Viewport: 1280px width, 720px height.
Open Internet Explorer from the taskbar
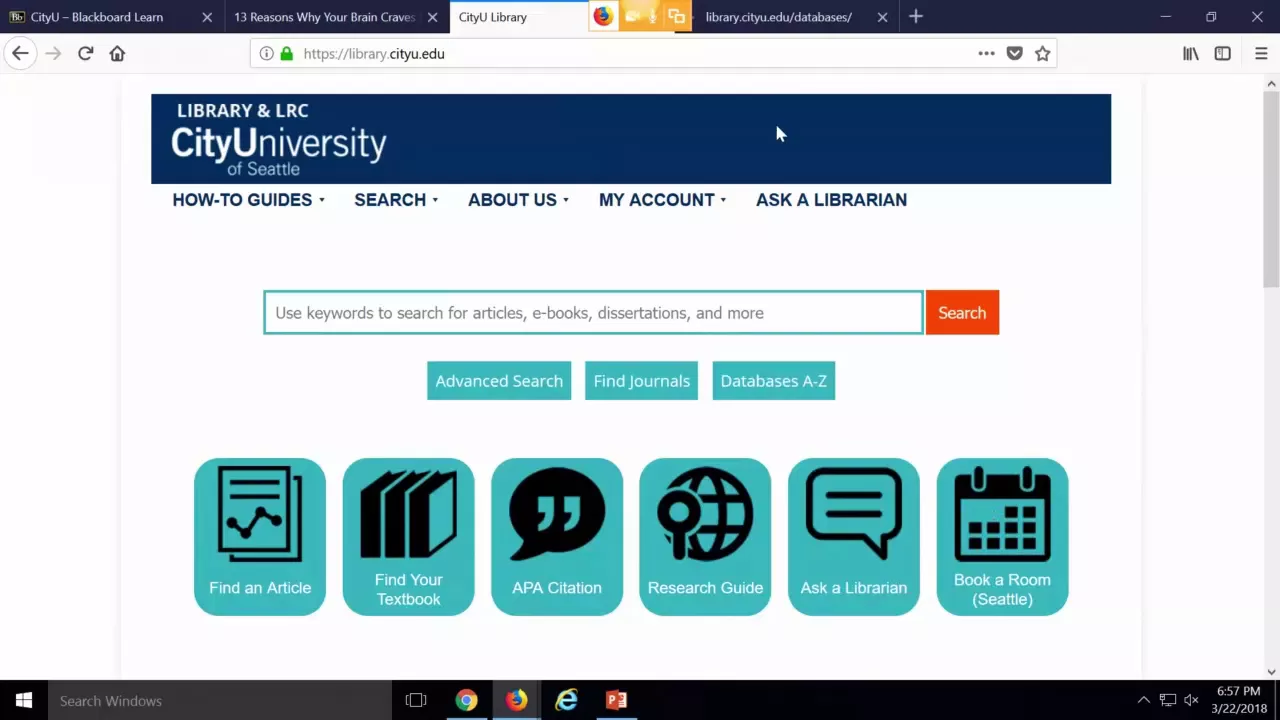click(566, 700)
